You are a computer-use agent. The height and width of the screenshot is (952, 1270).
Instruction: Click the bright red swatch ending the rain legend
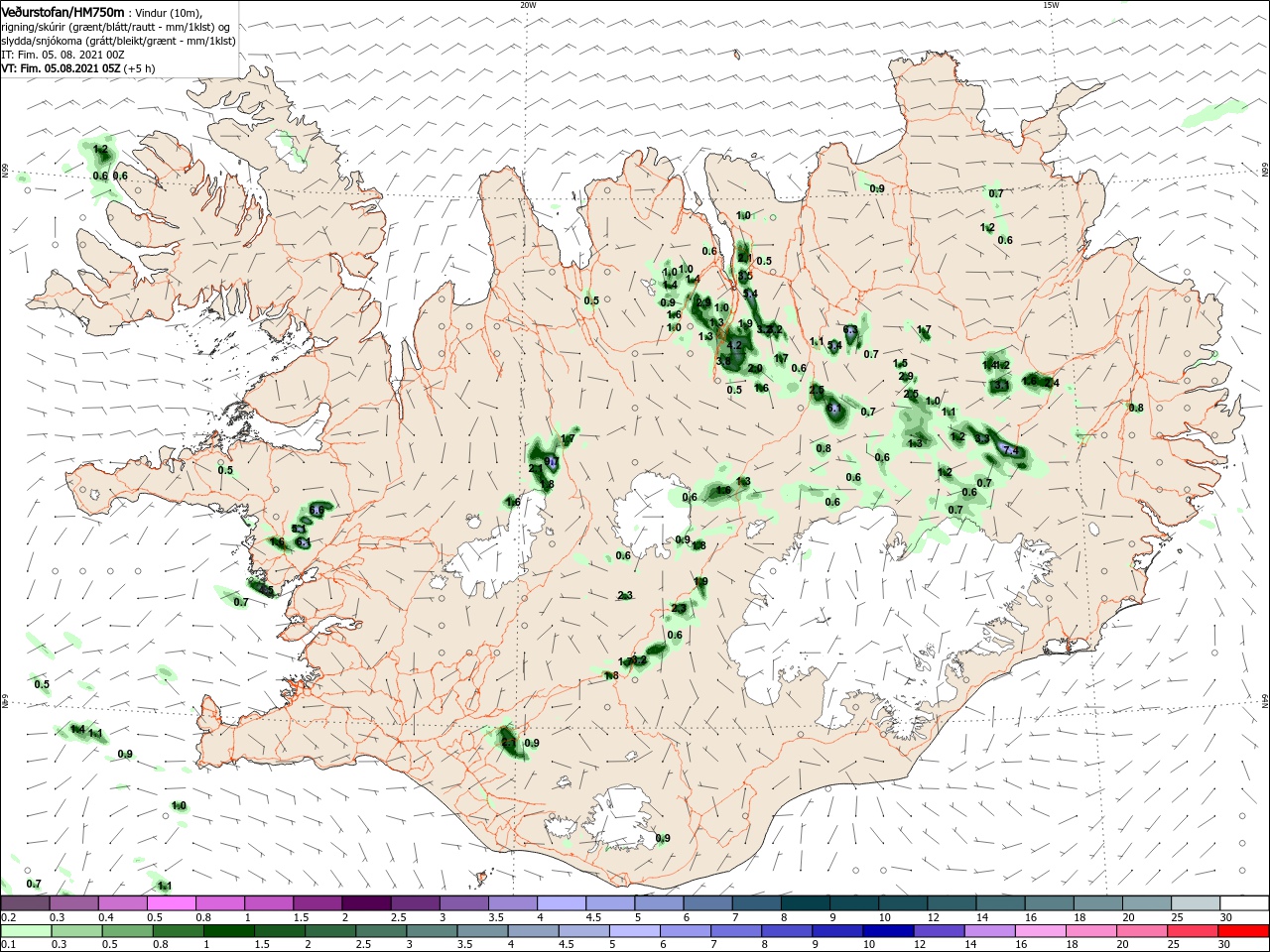tap(1243, 931)
